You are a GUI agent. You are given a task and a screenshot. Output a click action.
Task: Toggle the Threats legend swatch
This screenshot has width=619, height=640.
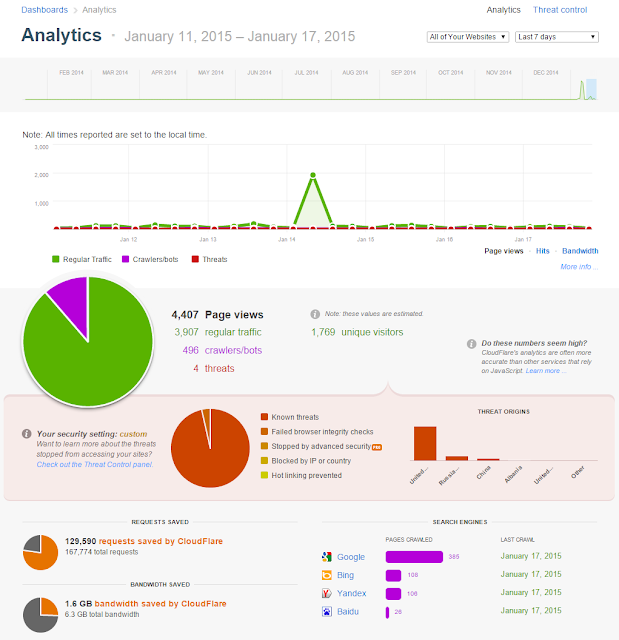point(195,259)
